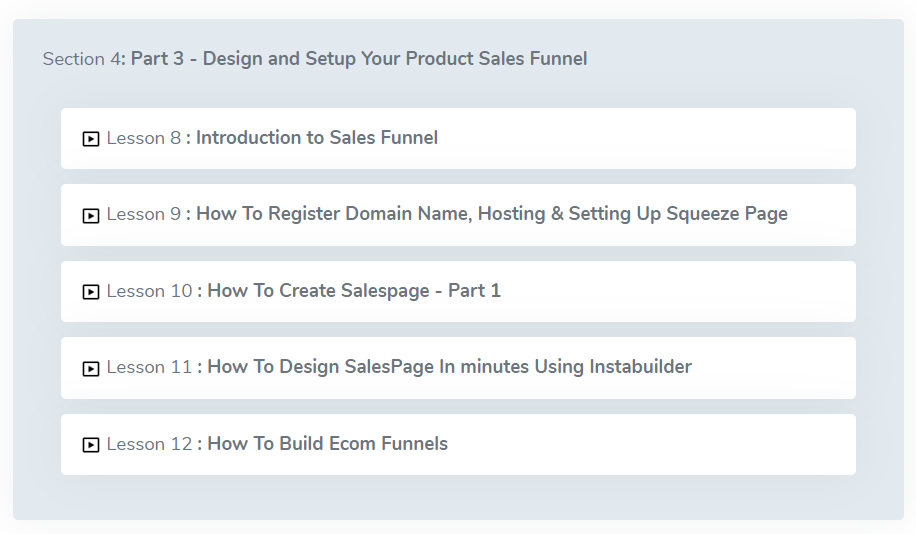Click 'Squeeze Page' text in Lesson 9 row

[727, 214]
